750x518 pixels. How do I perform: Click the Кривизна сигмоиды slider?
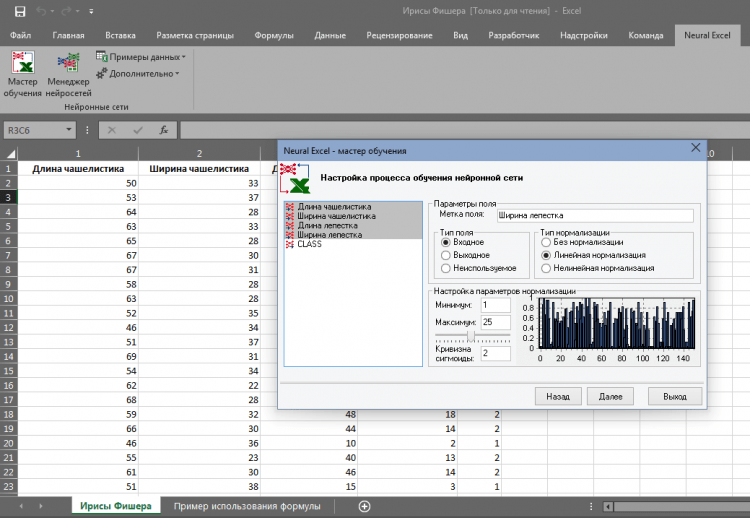pos(471,336)
